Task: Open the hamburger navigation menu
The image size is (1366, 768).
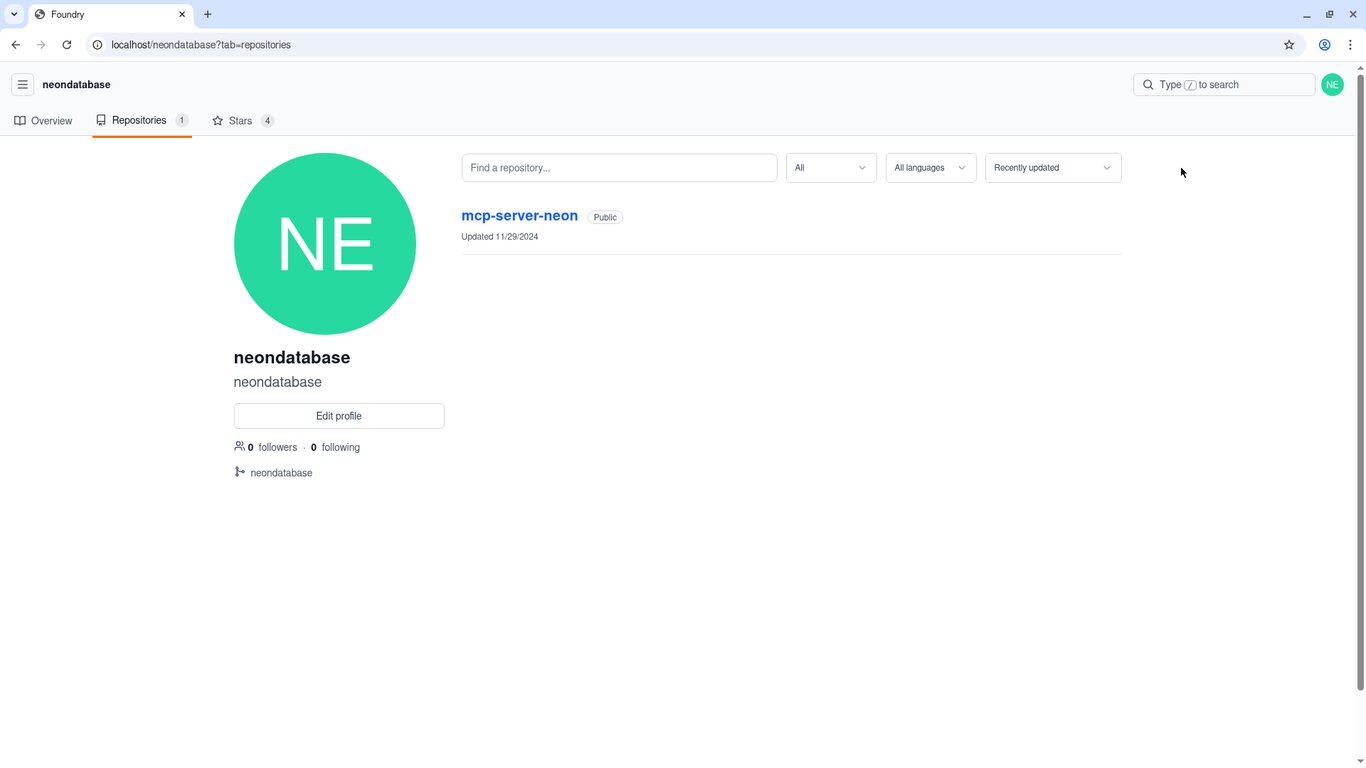Action: click(x=23, y=85)
